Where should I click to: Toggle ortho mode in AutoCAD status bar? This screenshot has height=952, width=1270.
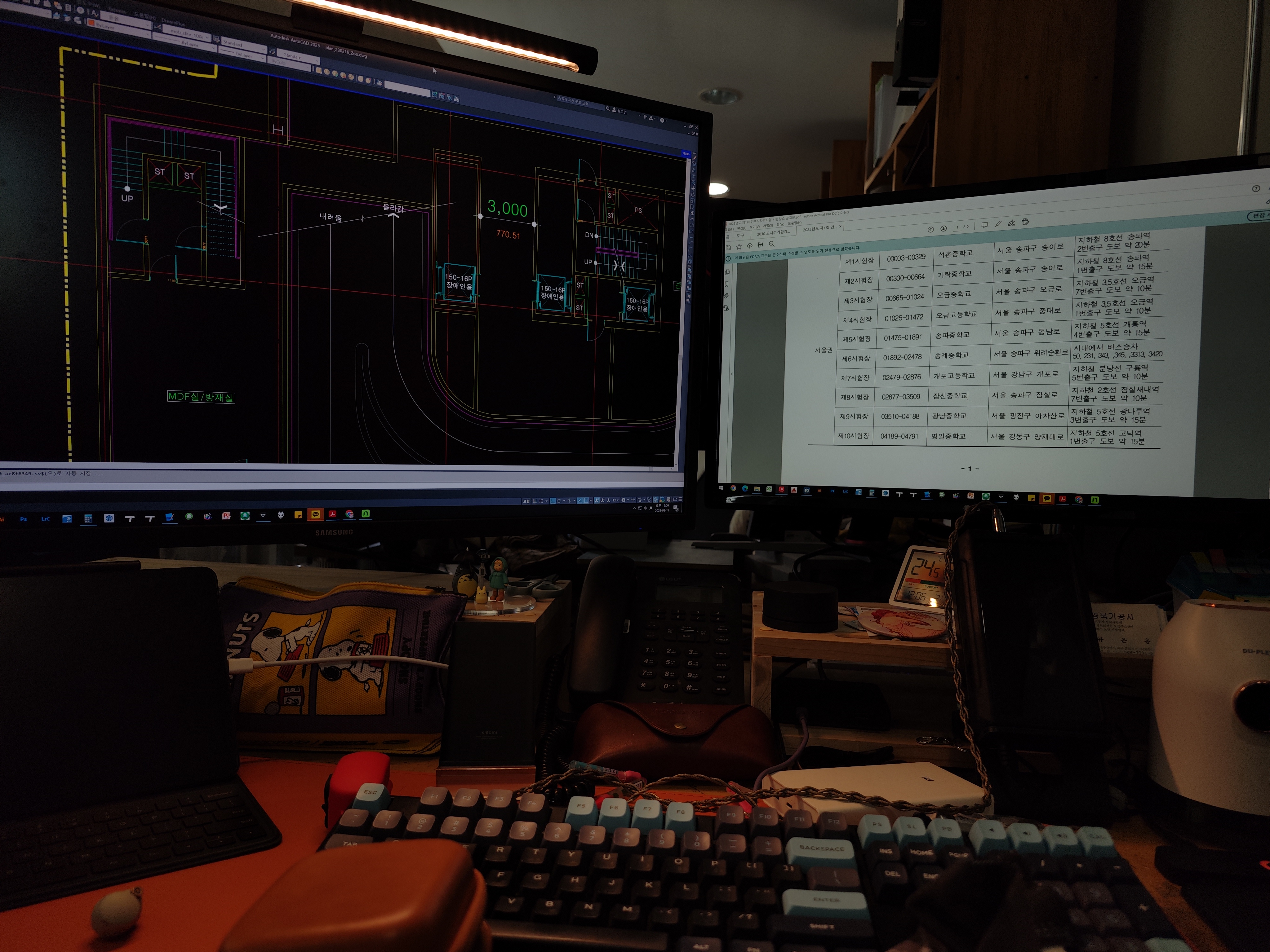click(x=553, y=501)
